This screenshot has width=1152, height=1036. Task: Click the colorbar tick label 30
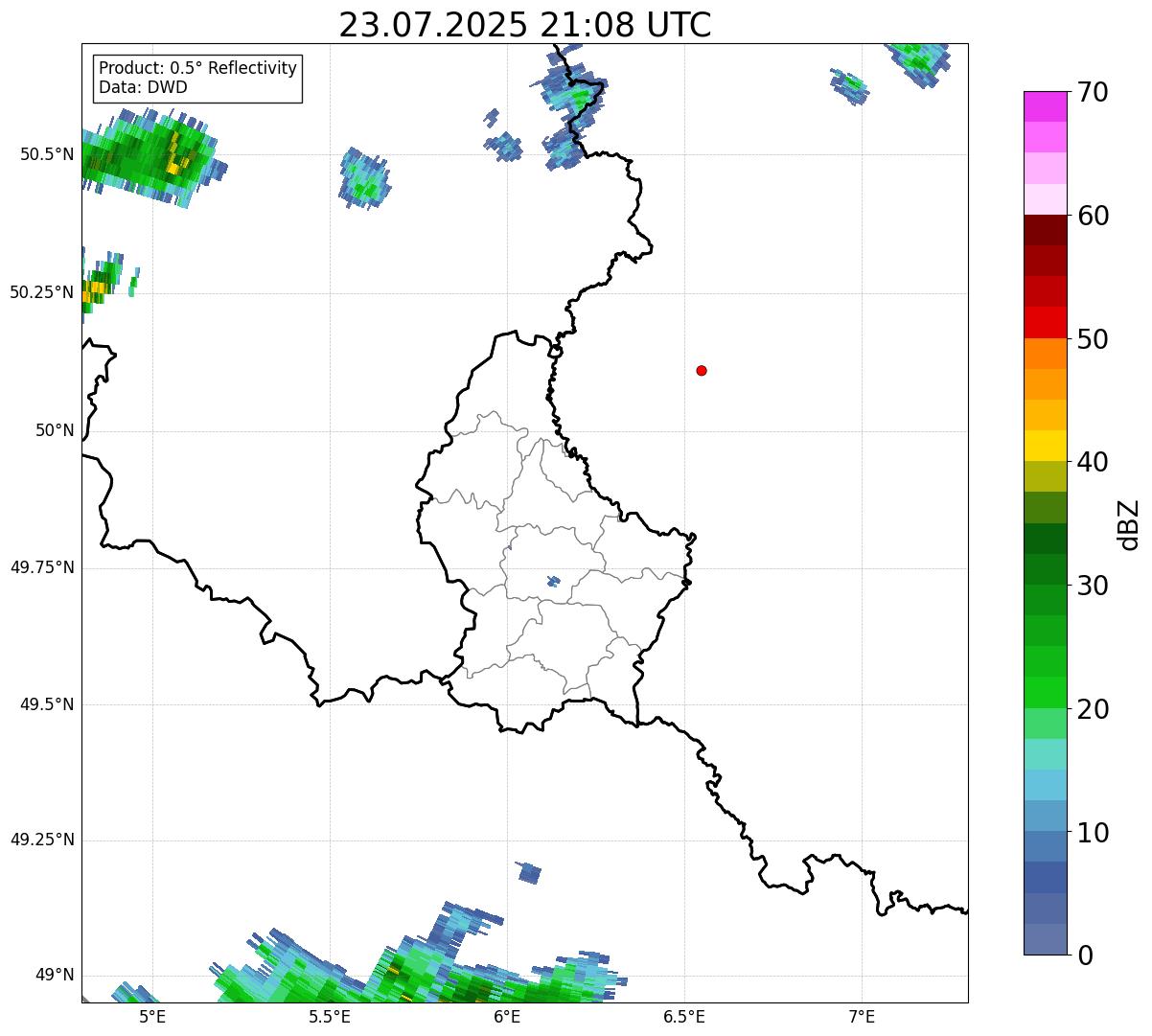pyautogui.click(x=1093, y=586)
